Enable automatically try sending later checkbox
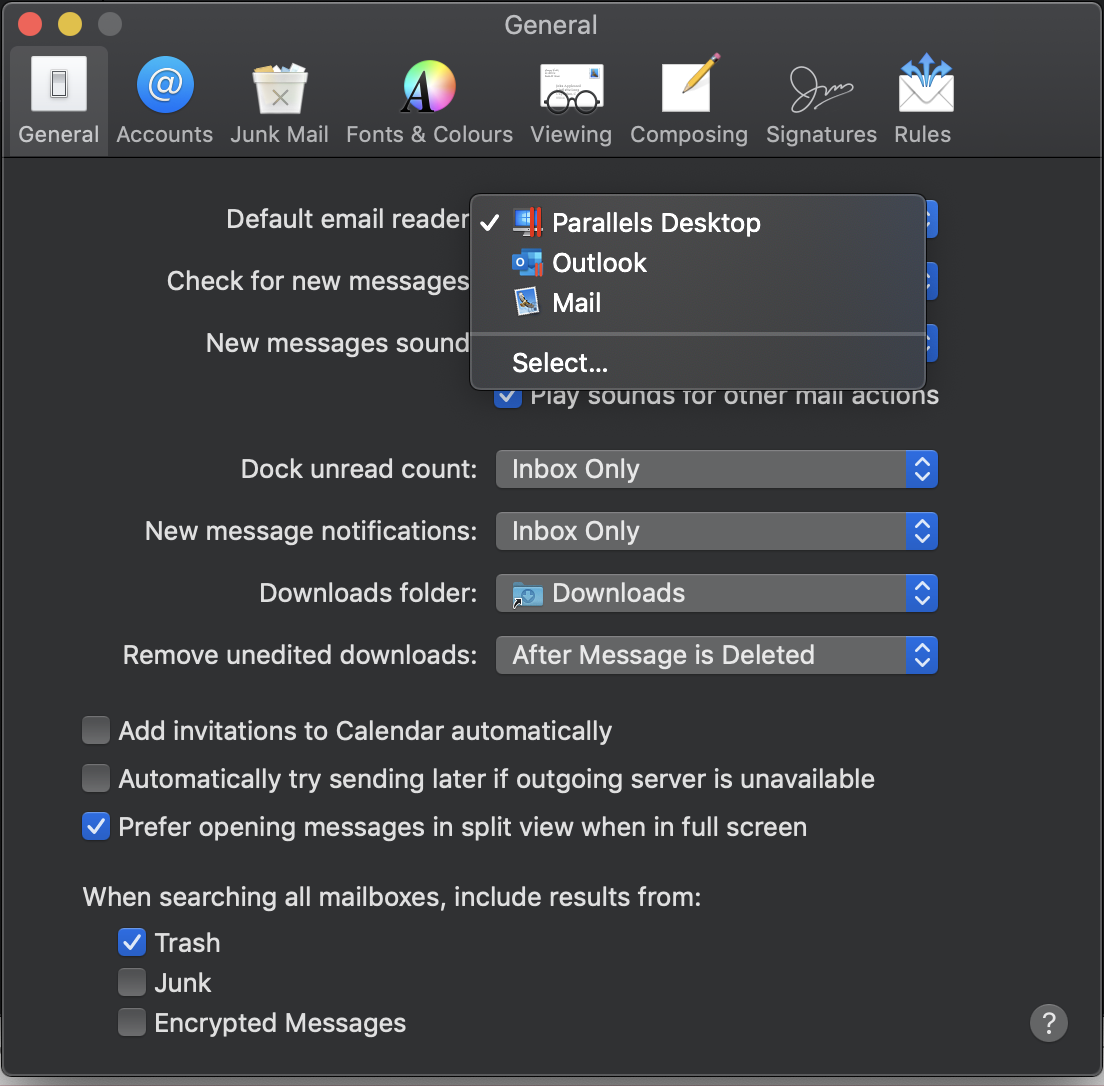 tap(96, 779)
